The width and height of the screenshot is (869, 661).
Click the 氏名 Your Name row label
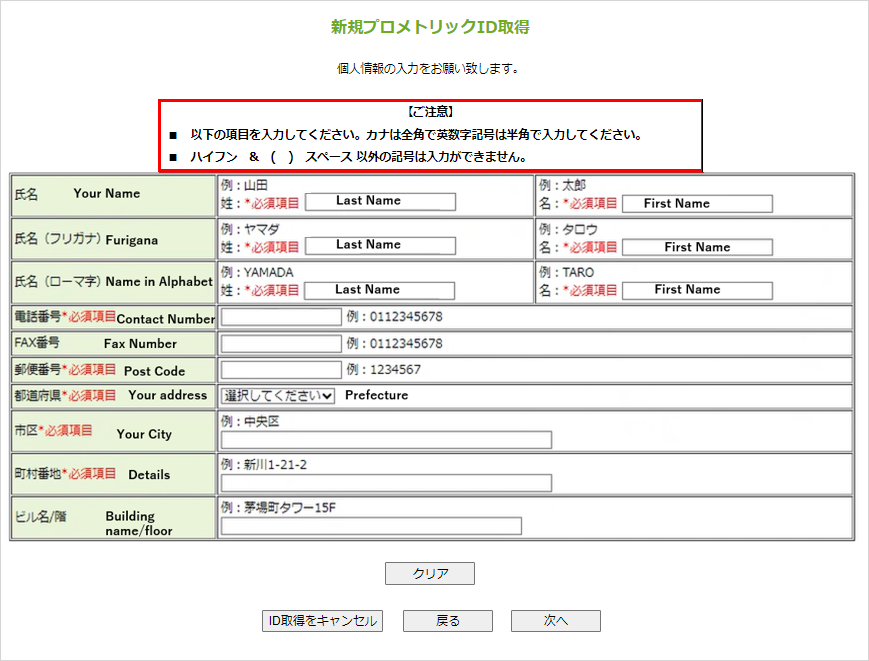tap(77, 194)
